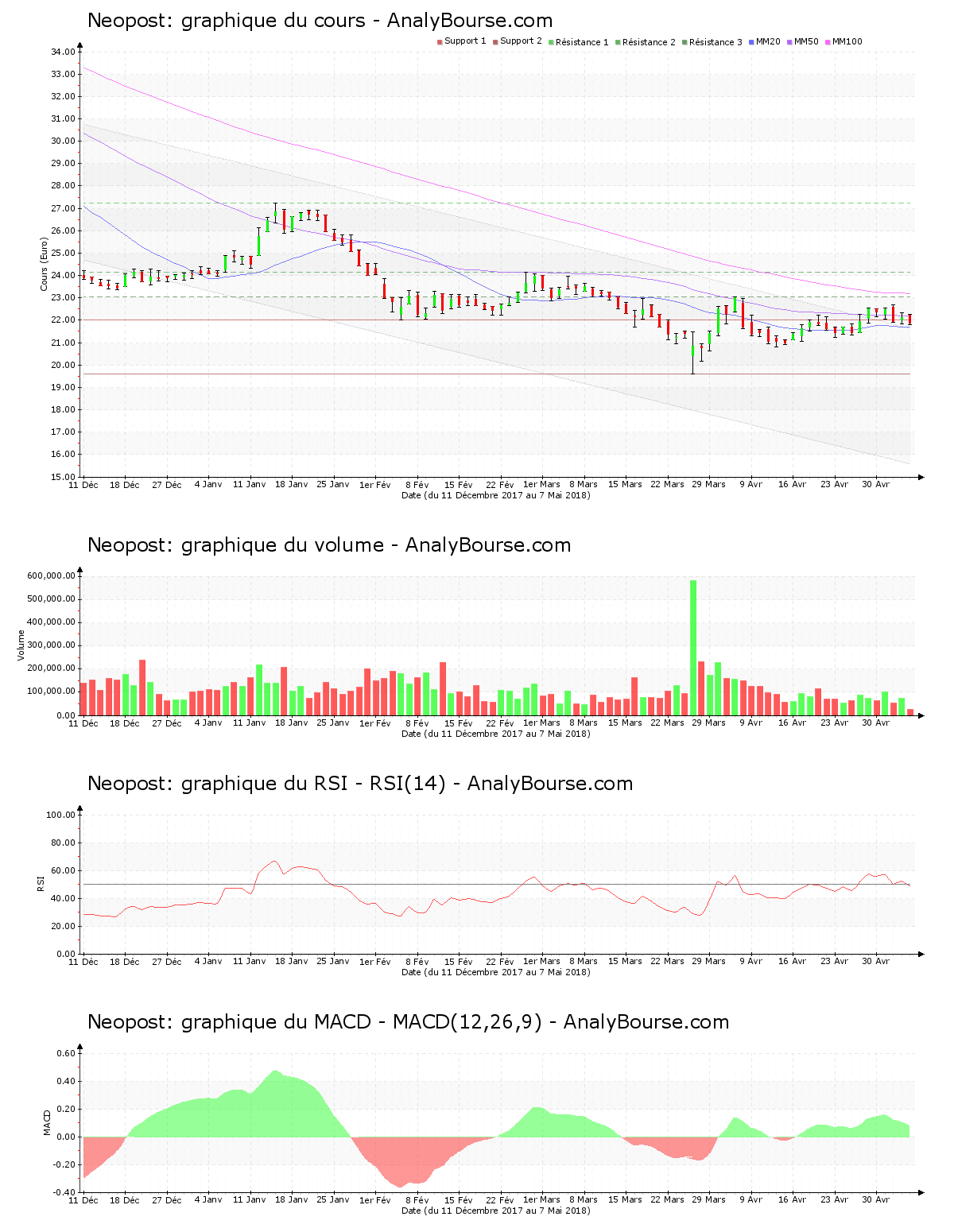
Task: Click the '600,000.00' value on volume axis
Action: click(x=51, y=575)
